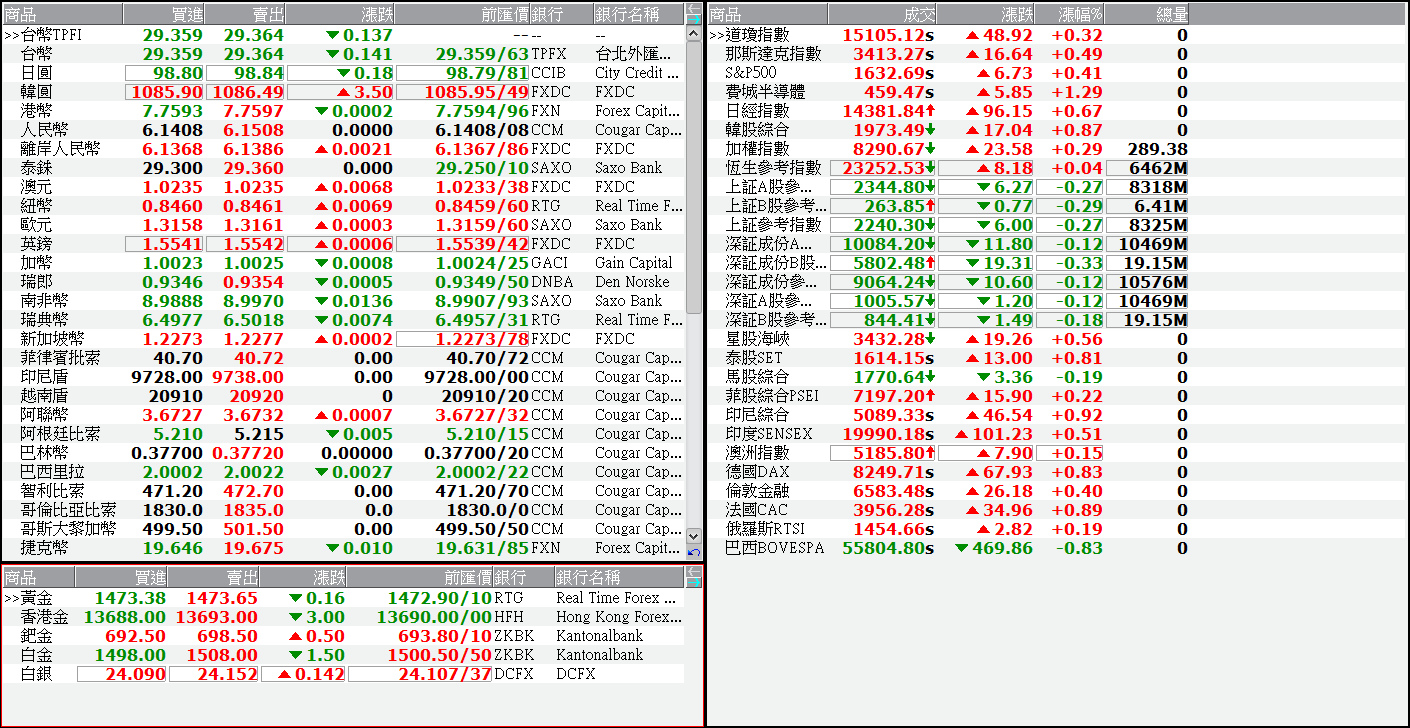Select the 菲律賓披索 row
Viewport: 1410px width, 728px height.
coord(343,358)
